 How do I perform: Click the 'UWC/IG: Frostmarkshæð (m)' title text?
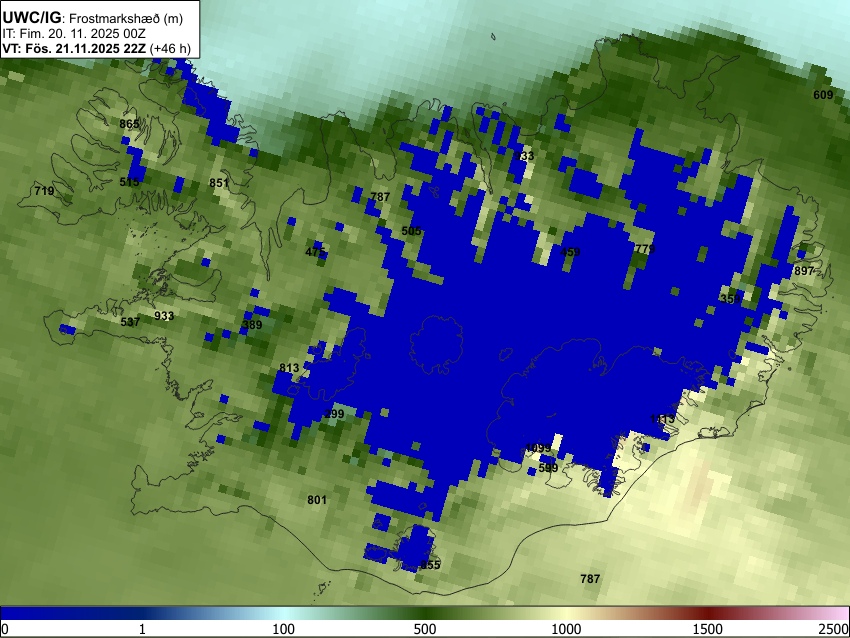tap(93, 18)
